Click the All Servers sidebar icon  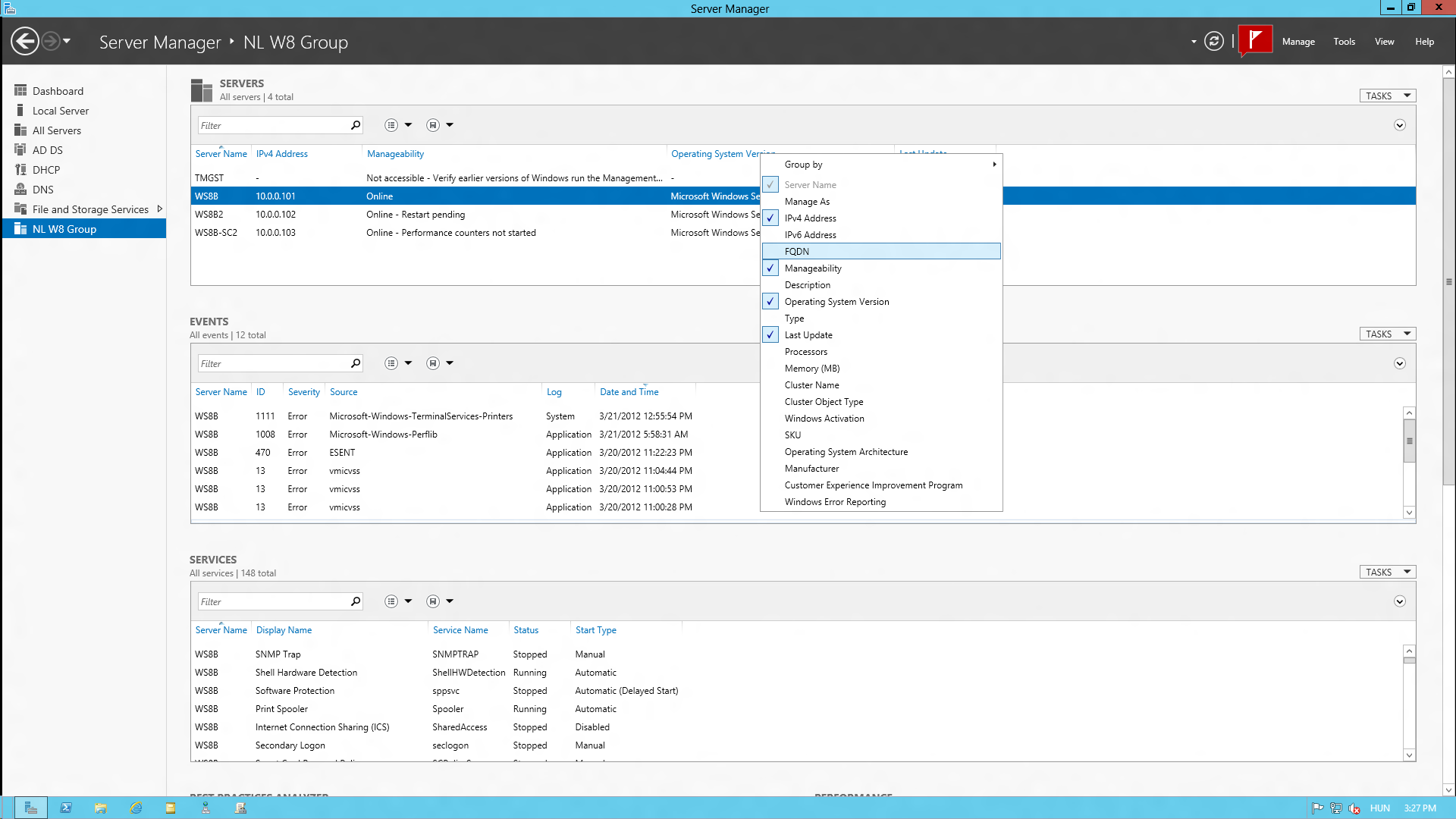coord(20,130)
